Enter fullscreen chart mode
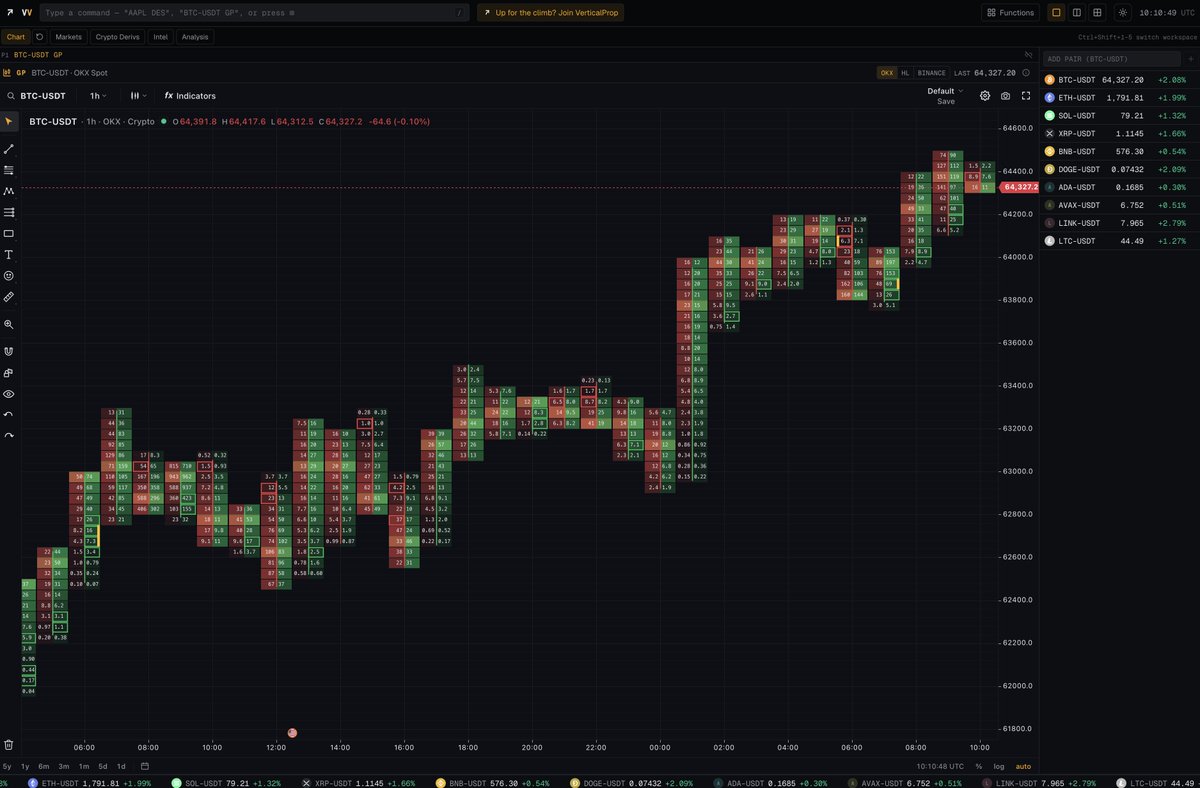 [1026, 96]
